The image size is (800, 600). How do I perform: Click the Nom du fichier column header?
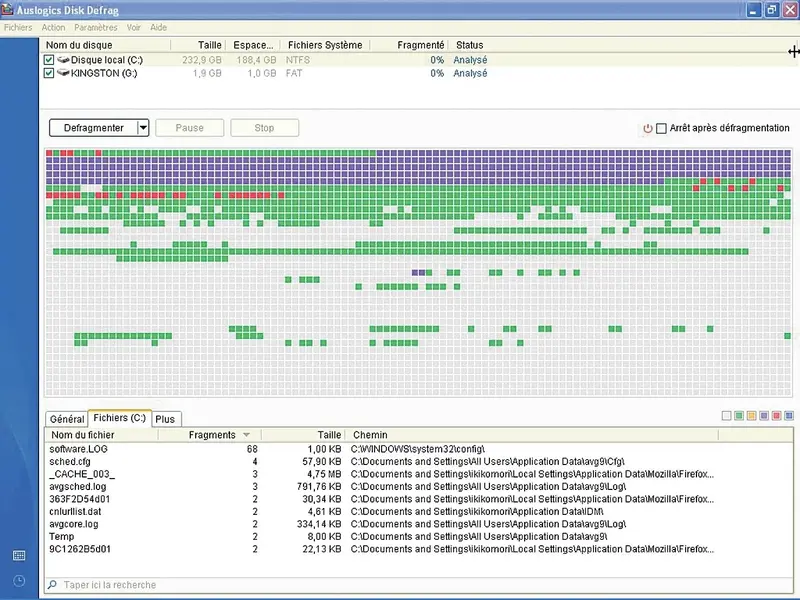102,435
